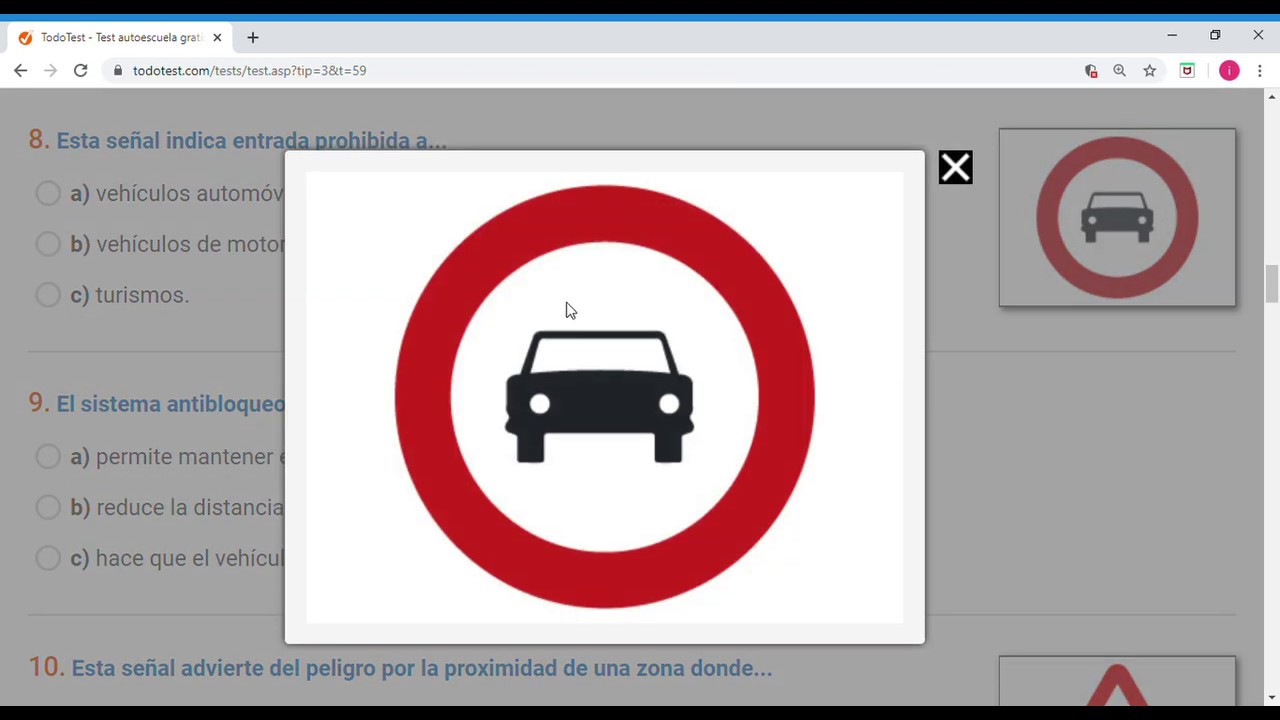
Task: Open the pink profile avatar
Action: (x=1229, y=71)
